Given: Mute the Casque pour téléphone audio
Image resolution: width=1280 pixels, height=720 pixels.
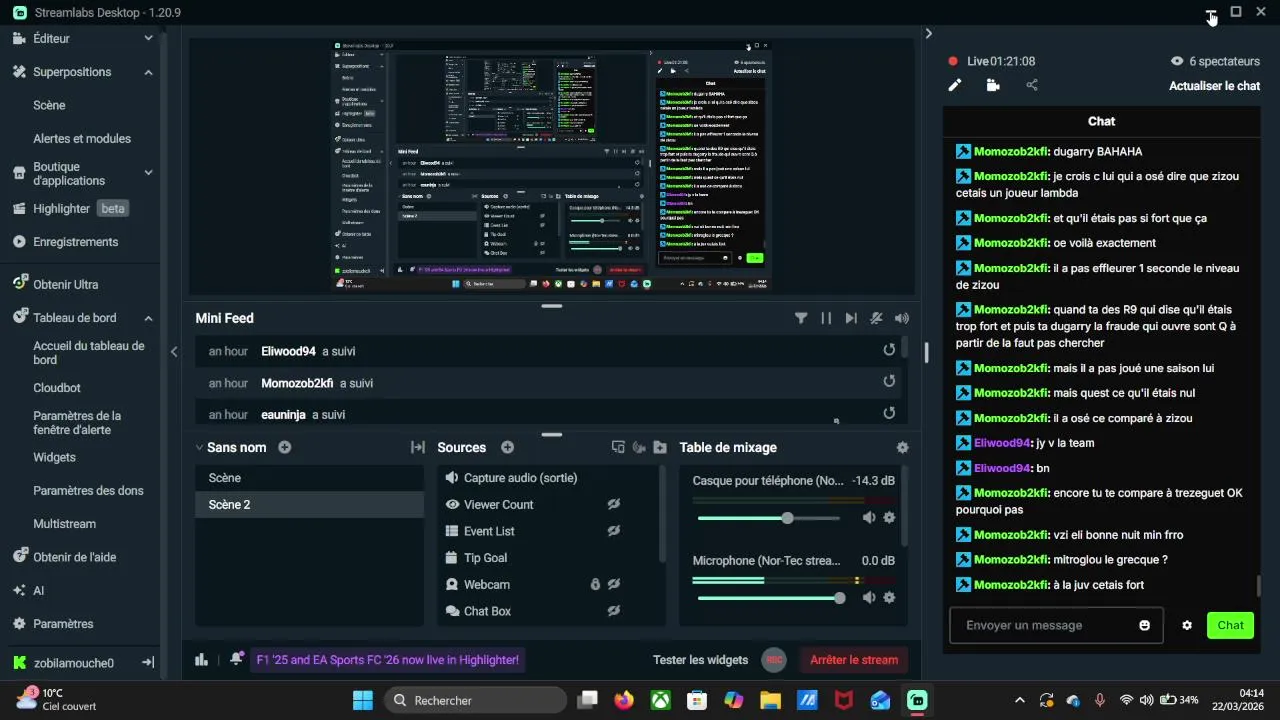Looking at the screenshot, I should point(869,517).
